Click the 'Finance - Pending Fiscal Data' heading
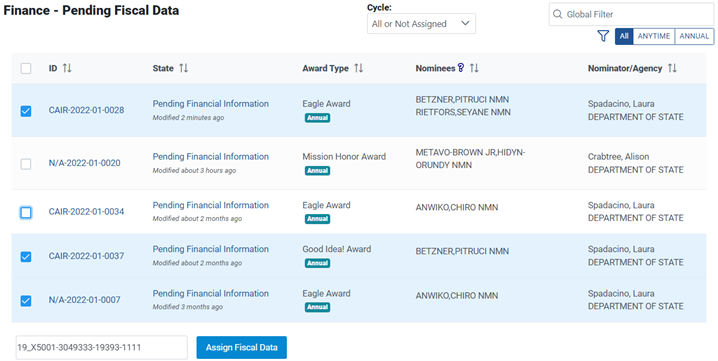Viewport: 718px width, 361px height. coord(91,11)
